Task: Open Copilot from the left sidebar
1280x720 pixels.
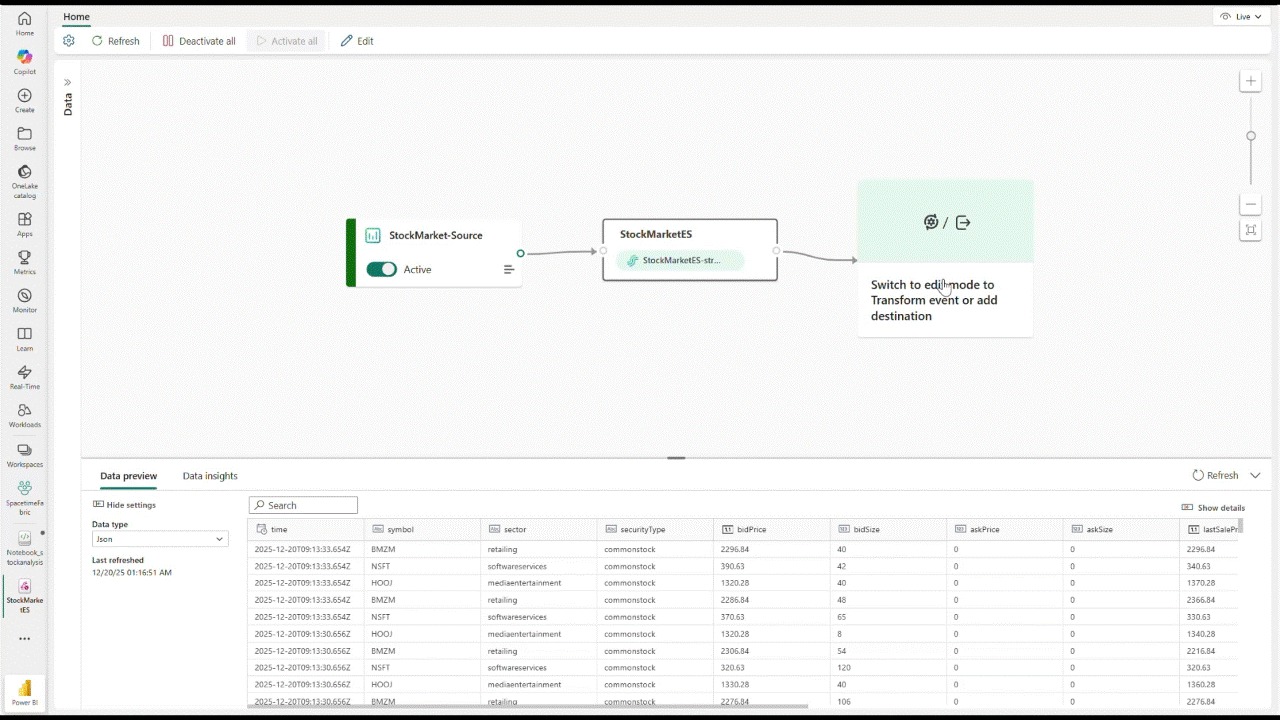Action: 24,62
